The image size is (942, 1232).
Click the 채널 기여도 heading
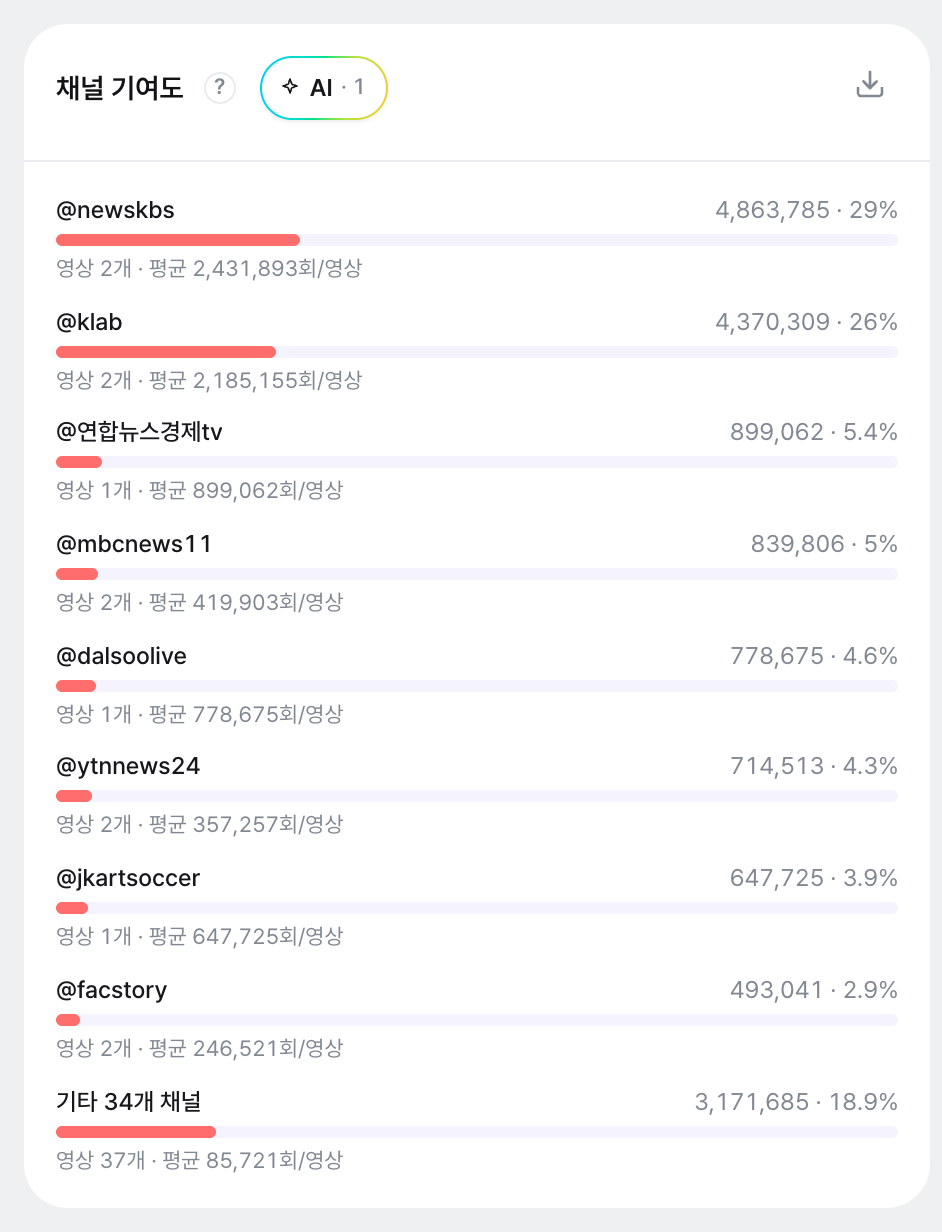pyautogui.click(x=120, y=88)
